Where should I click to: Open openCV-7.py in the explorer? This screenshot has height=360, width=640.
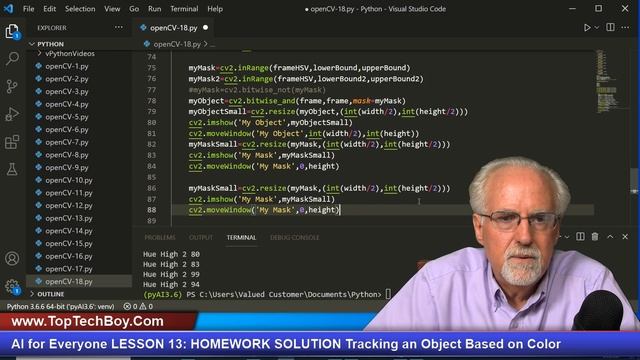pyautogui.click(x=67, y=142)
